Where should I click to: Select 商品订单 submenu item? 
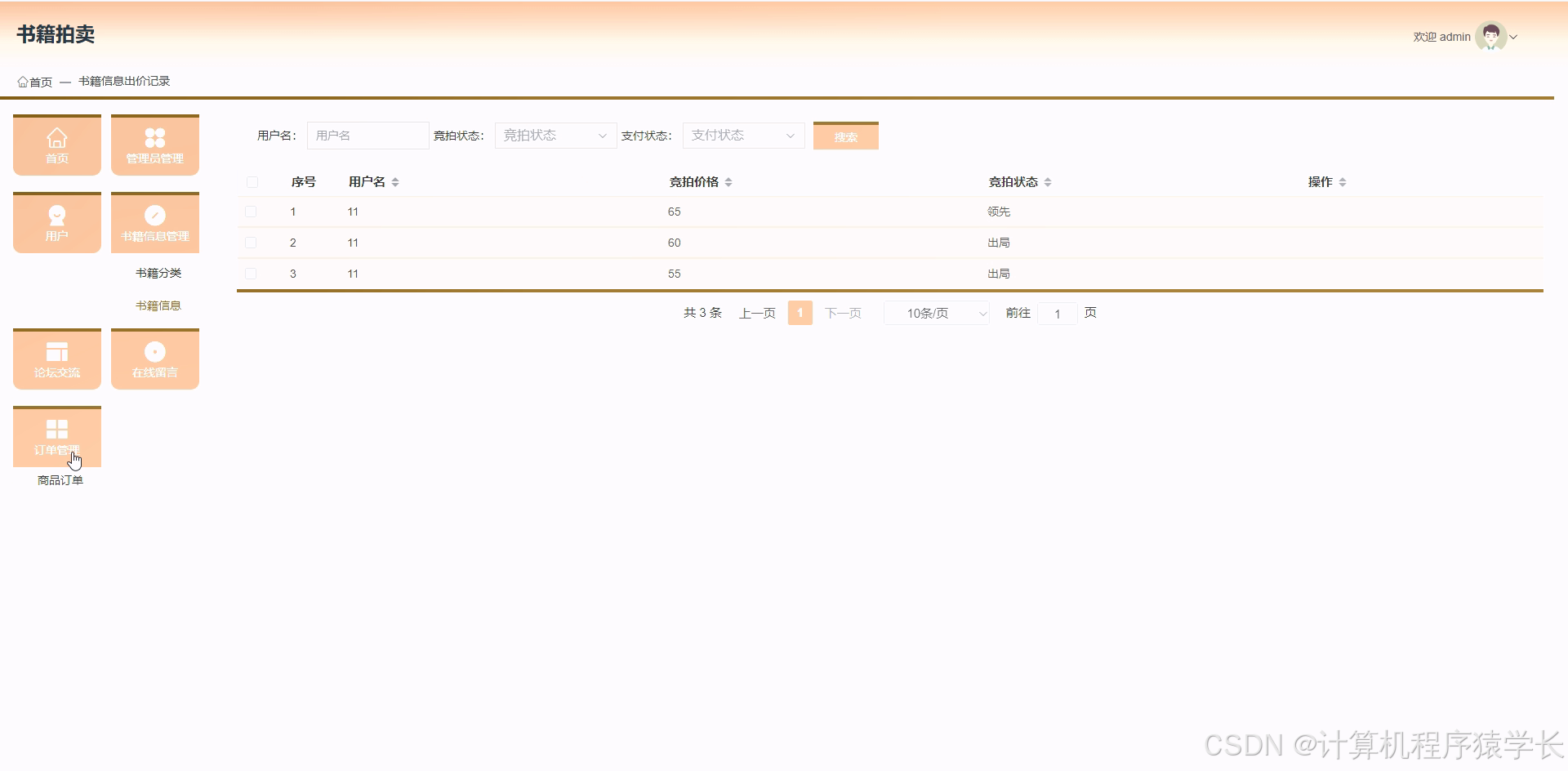click(x=60, y=480)
